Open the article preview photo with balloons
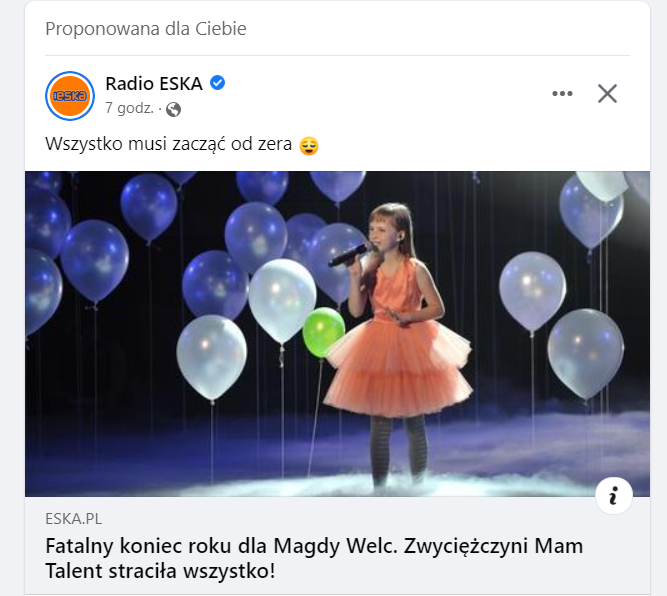The image size is (667, 596). tap(337, 334)
